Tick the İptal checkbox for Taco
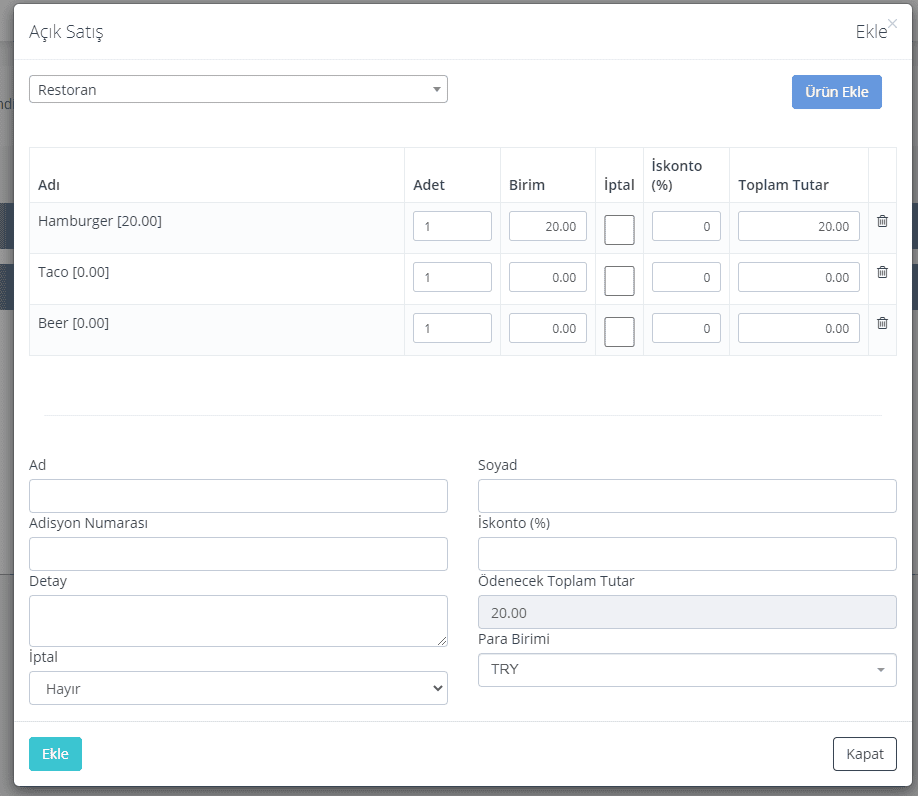 (619, 281)
